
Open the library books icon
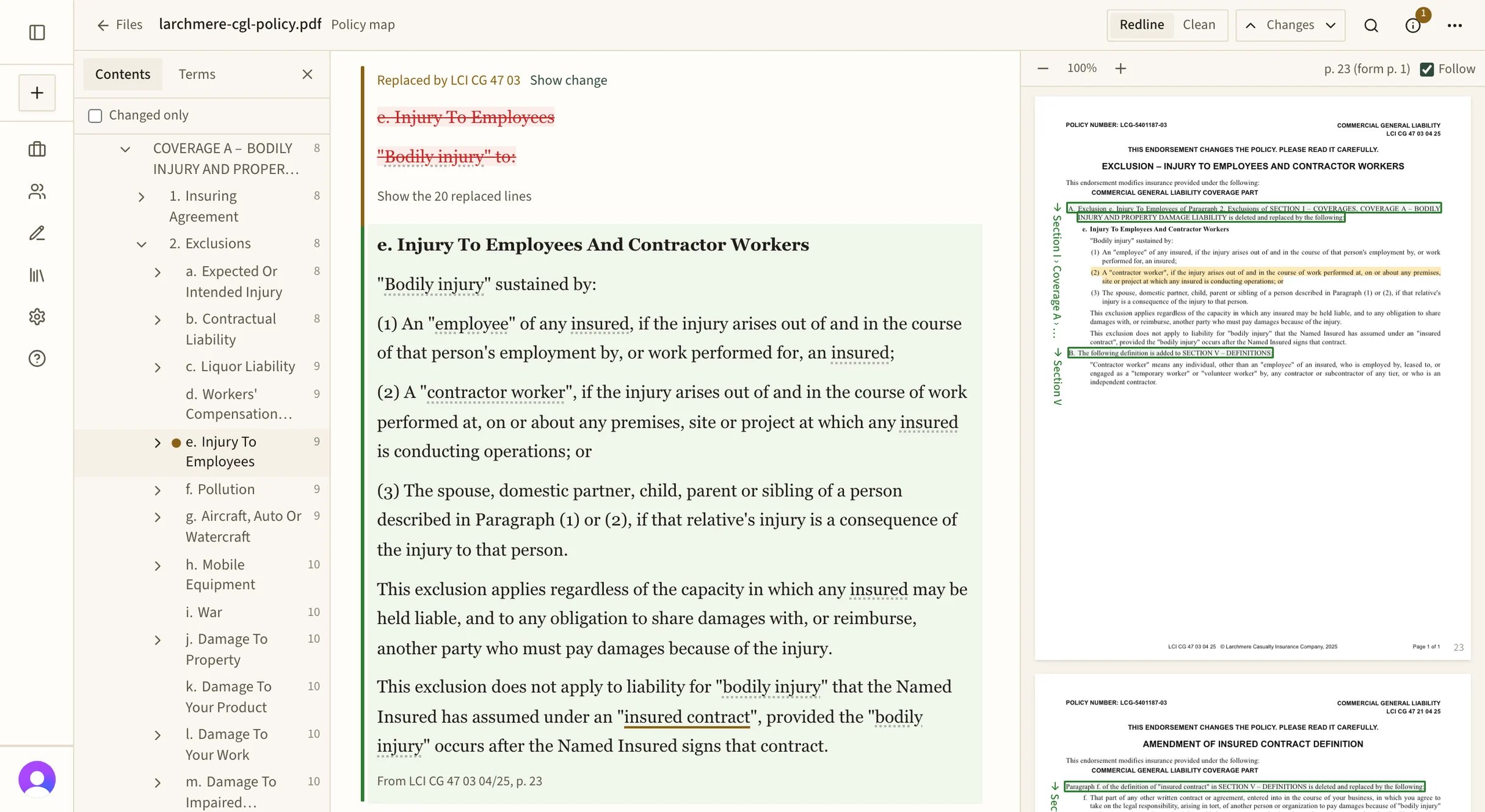pos(37,275)
